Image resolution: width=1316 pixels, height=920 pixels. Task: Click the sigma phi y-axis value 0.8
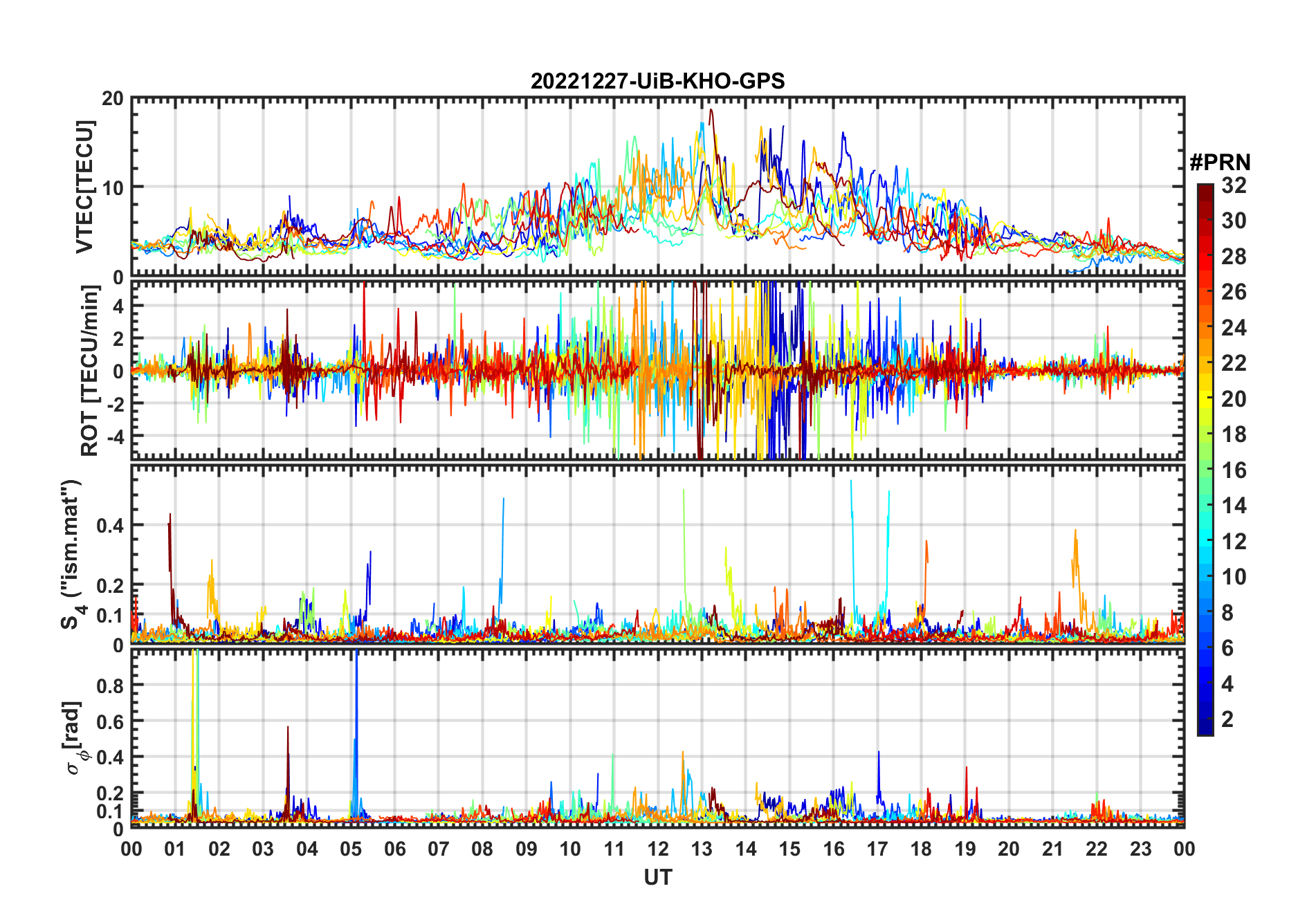coord(109,686)
